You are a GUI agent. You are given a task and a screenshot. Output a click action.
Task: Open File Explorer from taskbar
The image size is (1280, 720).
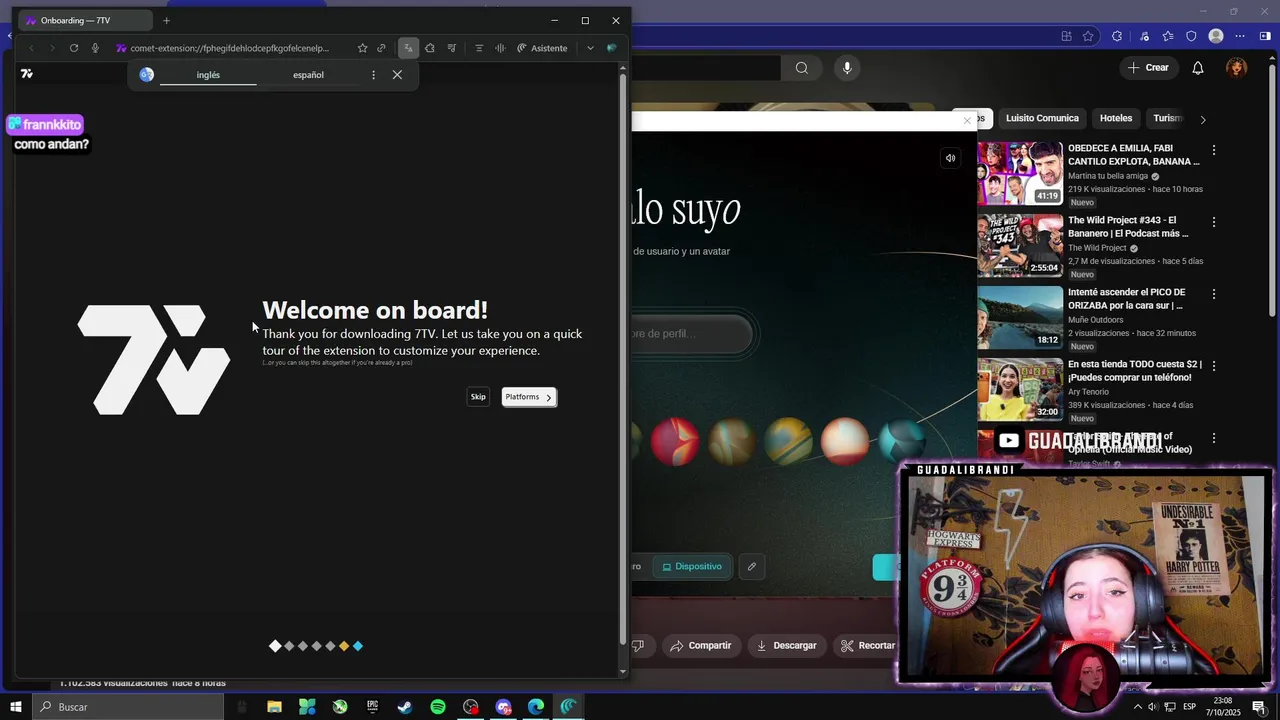(x=274, y=707)
